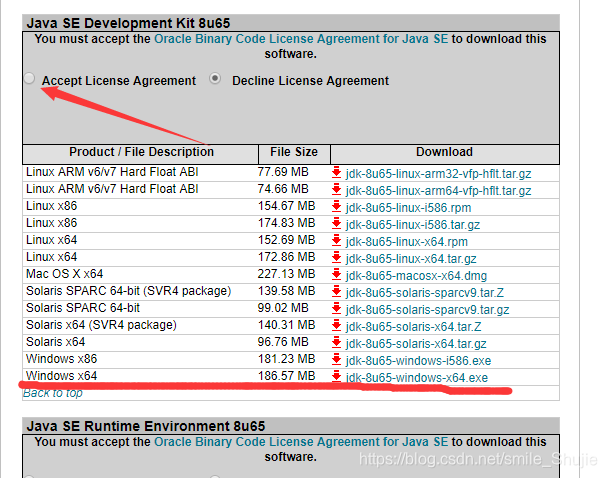Screen dimensions: 607x478
Task: Click download arrow icon for jdk-8u65-linux-arm32-vfp-hflt.tar.gz
Action: point(336,173)
